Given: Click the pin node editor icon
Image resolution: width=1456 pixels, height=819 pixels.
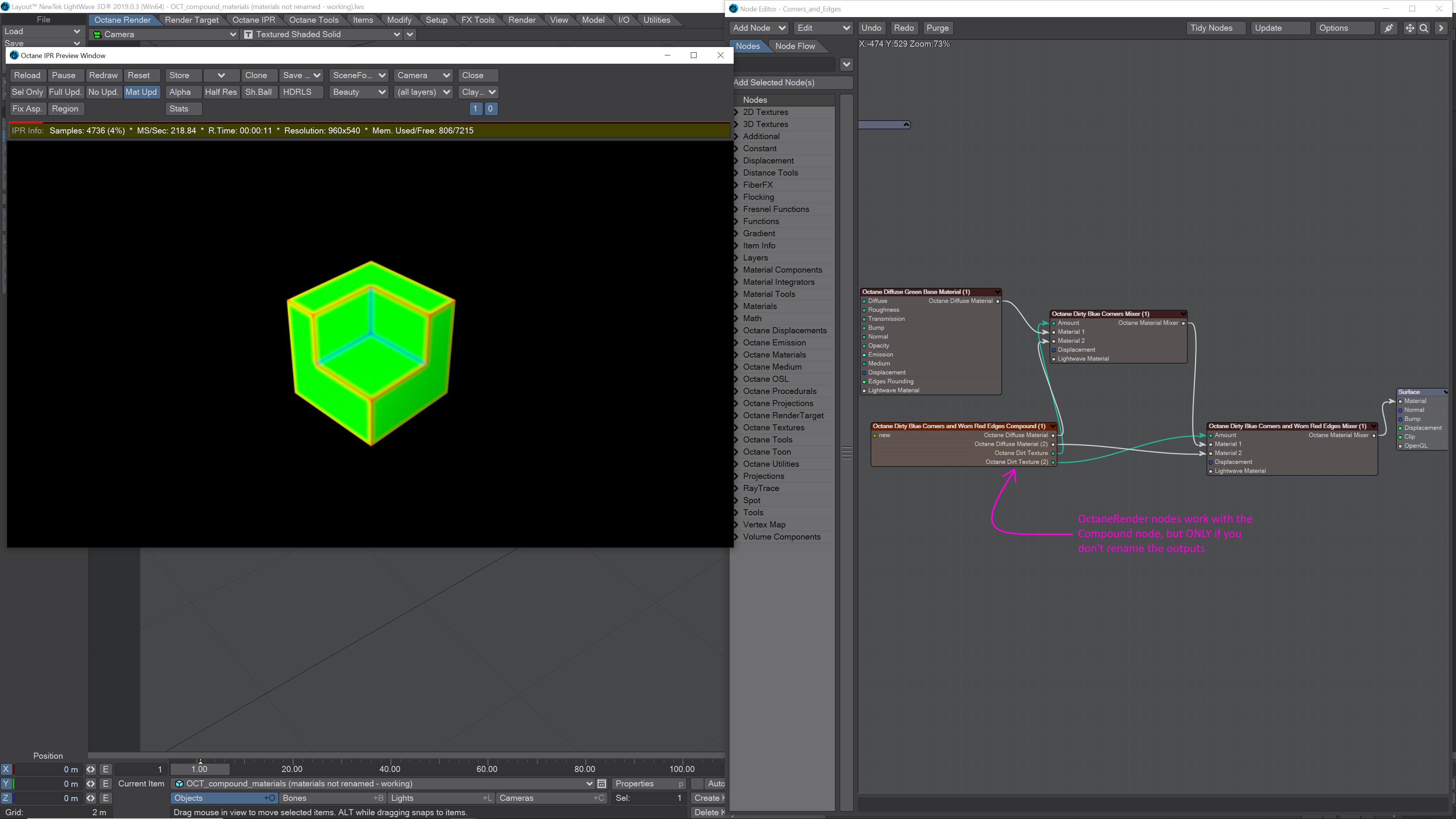Looking at the screenshot, I should [1389, 28].
